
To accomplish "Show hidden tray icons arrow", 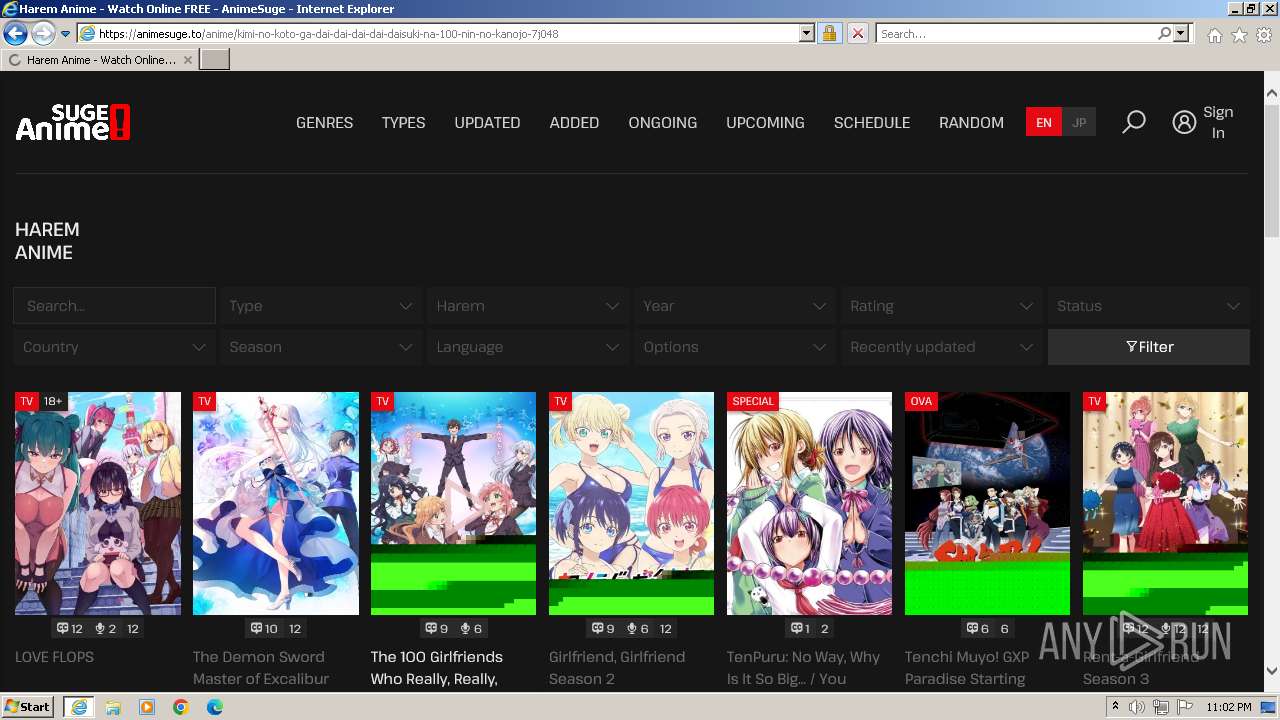I will click(1116, 707).
